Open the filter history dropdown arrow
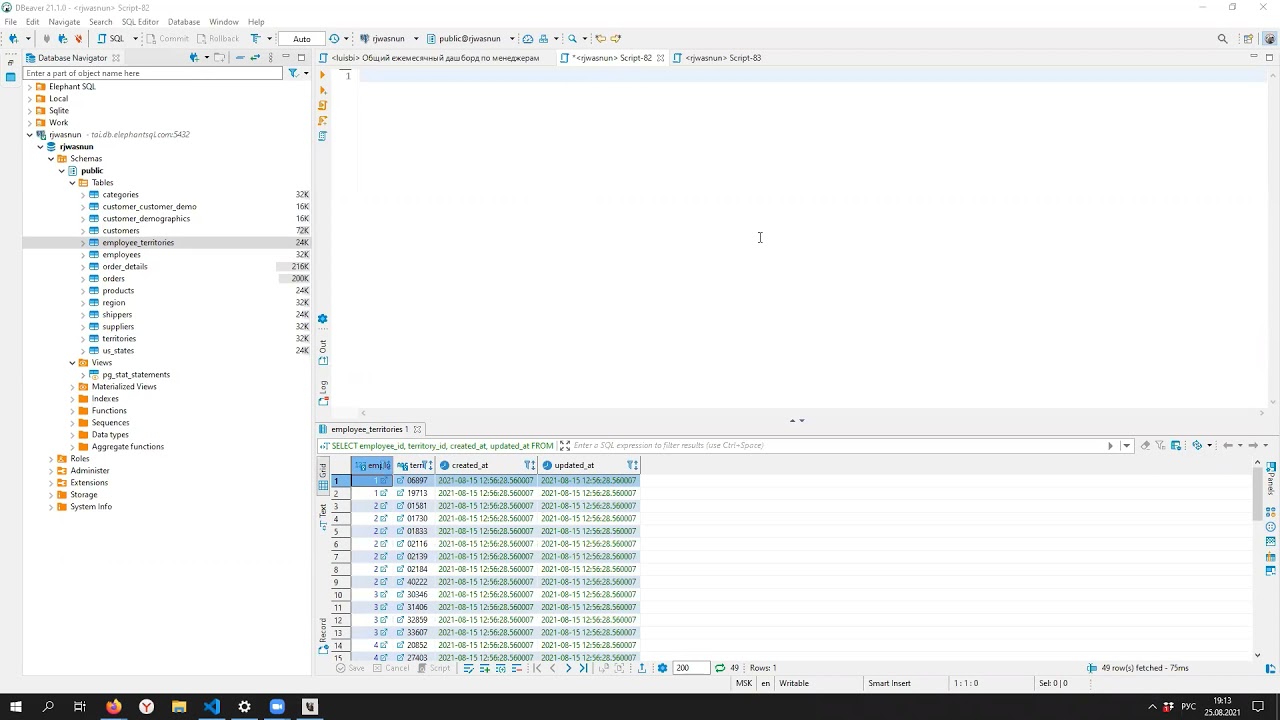This screenshot has height=720, width=1280. (1126, 446)
